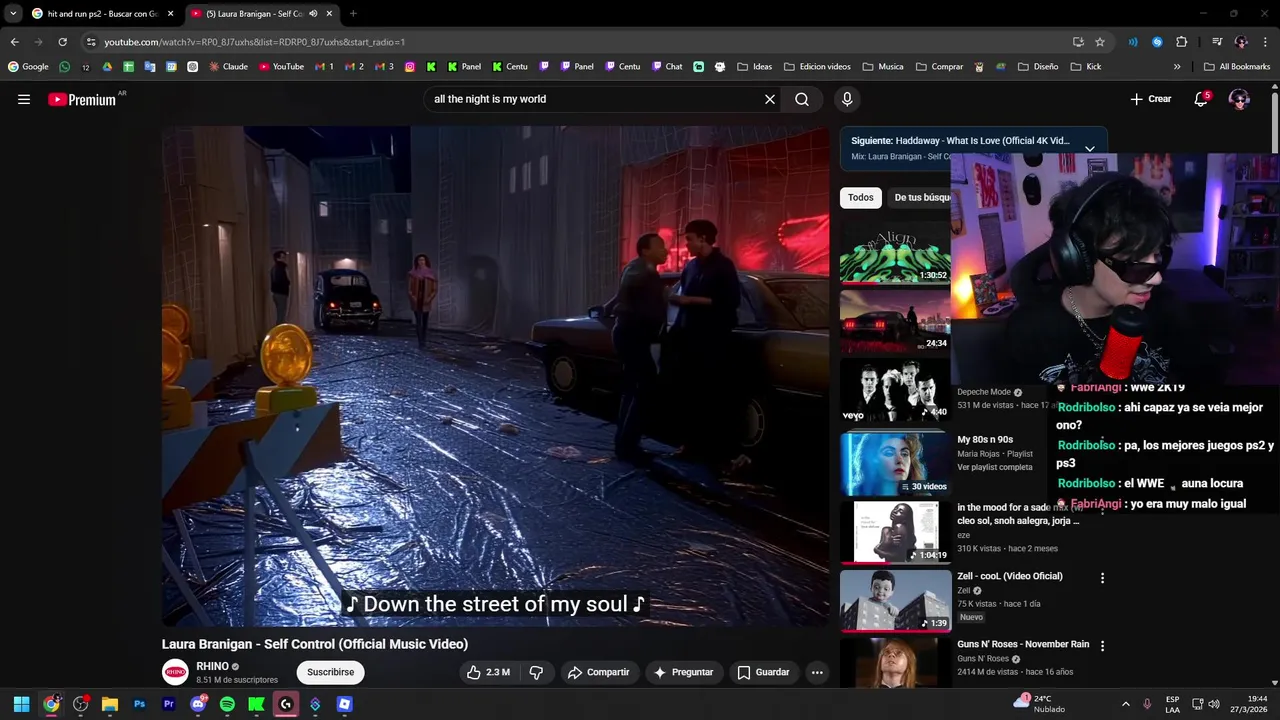Image resolution: width=1280 pixels, height=720 pixels.
Task: Open the 1:30:52 mix thumbnail
Action: tap(895, 252)
